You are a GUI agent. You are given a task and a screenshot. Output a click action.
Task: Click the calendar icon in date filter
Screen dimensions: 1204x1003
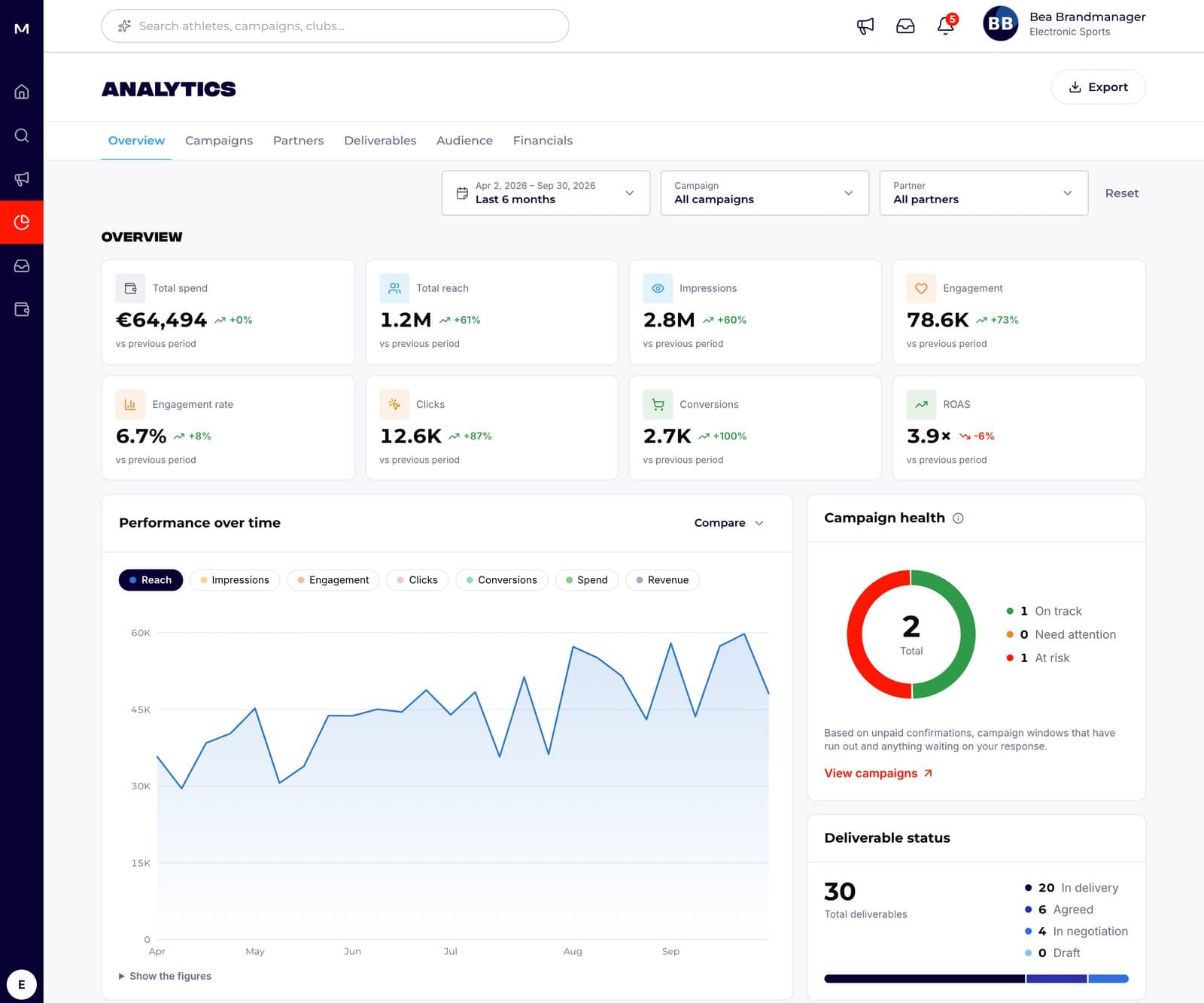462,193
